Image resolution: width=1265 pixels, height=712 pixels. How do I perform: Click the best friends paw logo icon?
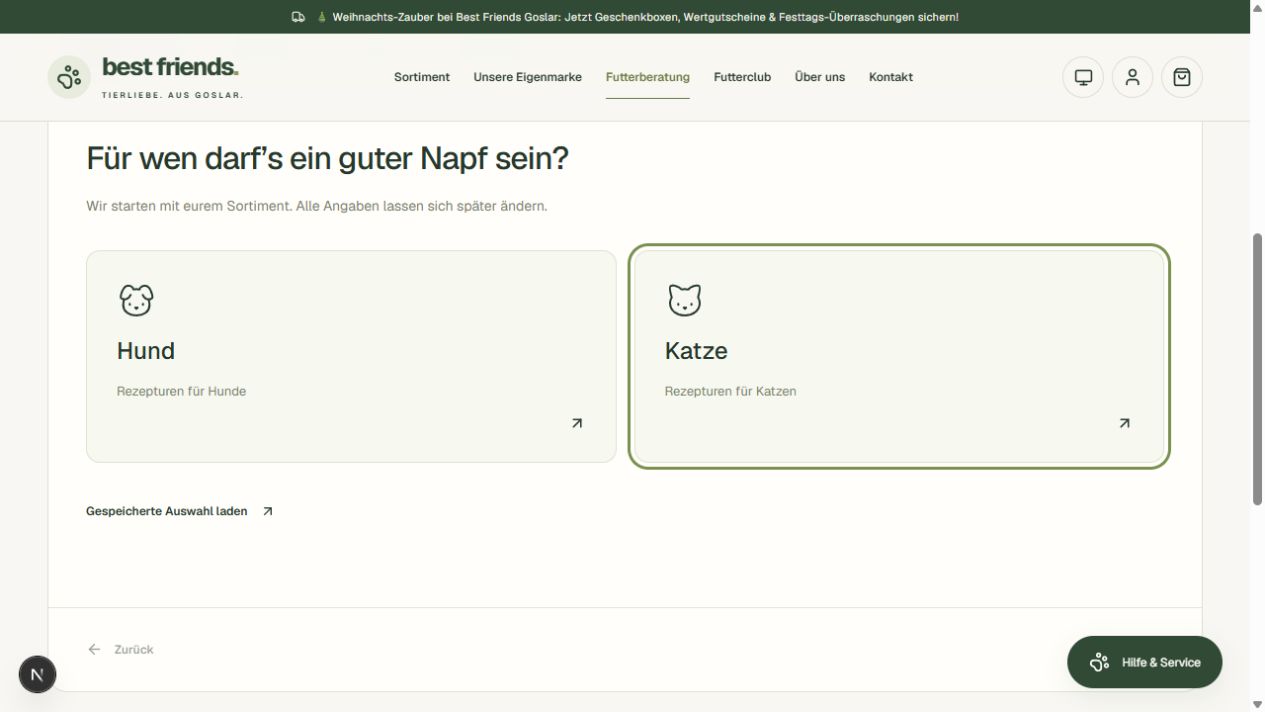tap(69, 77)
